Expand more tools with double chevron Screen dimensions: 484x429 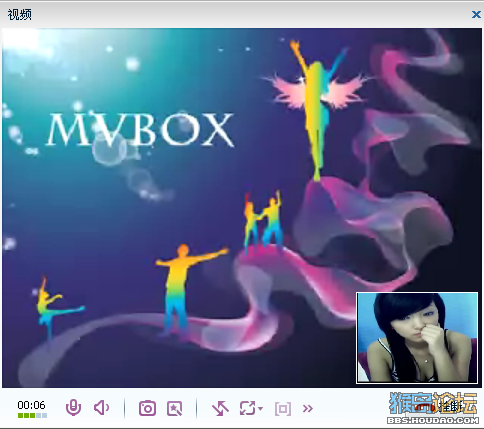point(308,408)
